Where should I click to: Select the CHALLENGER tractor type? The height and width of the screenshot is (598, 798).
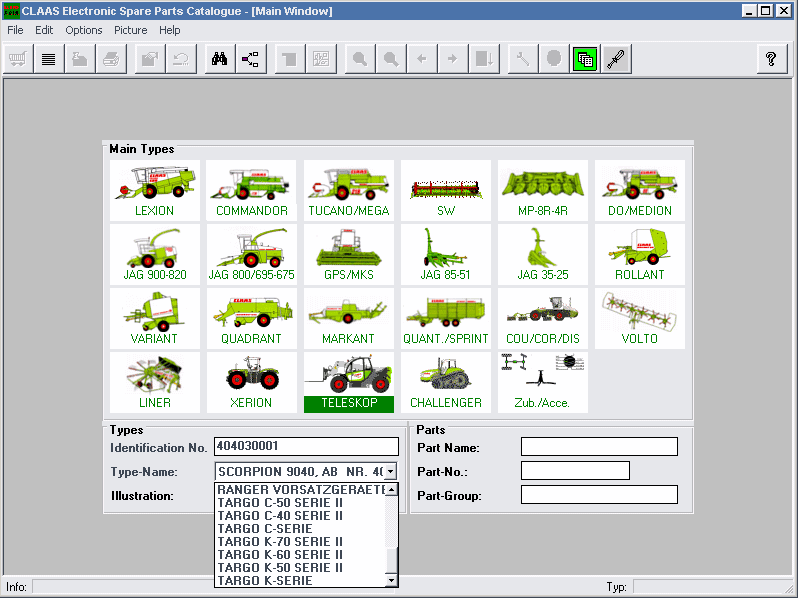pyautogui.click(x=446, y=383)
